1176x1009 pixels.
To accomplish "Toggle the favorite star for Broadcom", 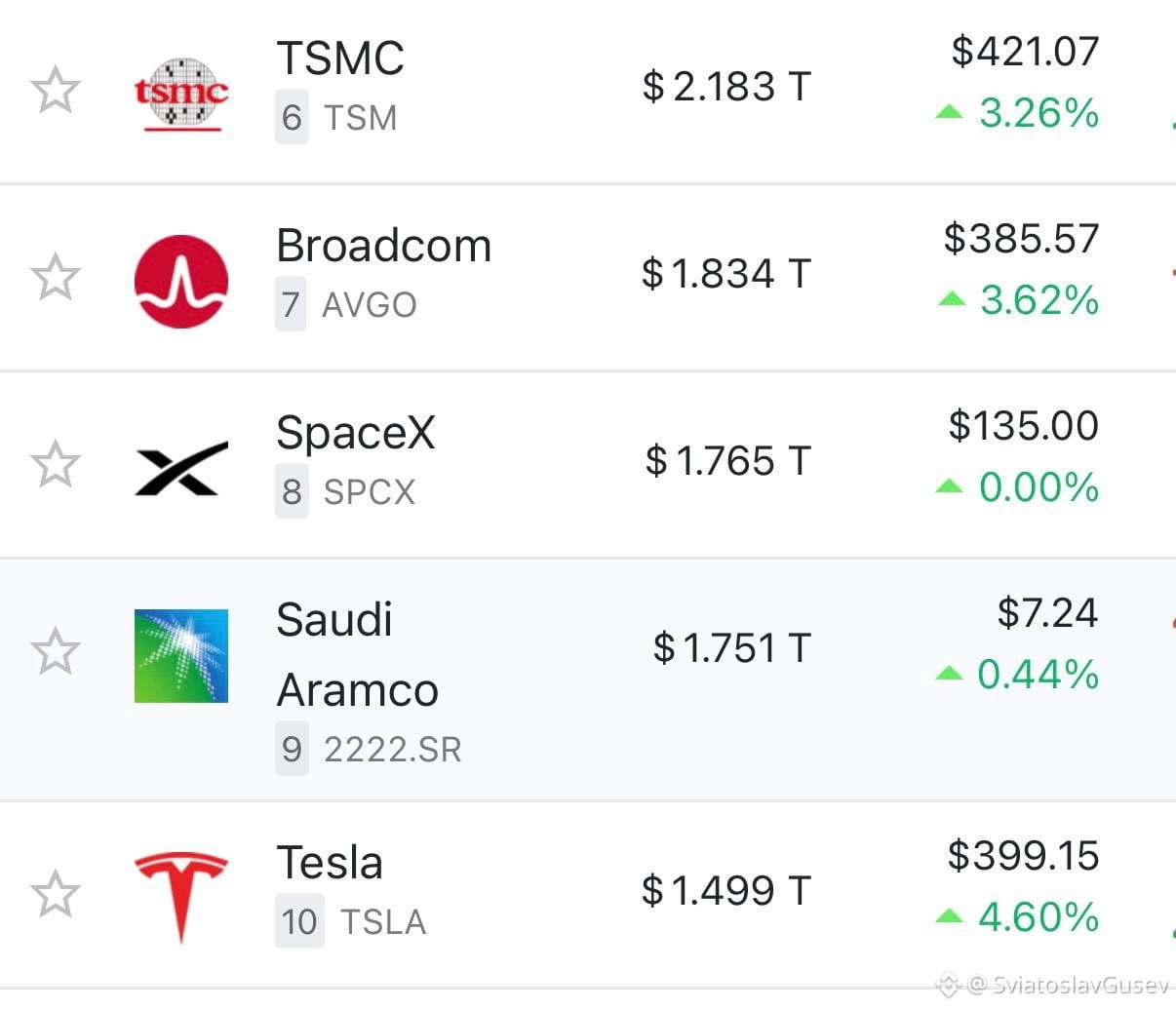I will click(x=55, y=277).
